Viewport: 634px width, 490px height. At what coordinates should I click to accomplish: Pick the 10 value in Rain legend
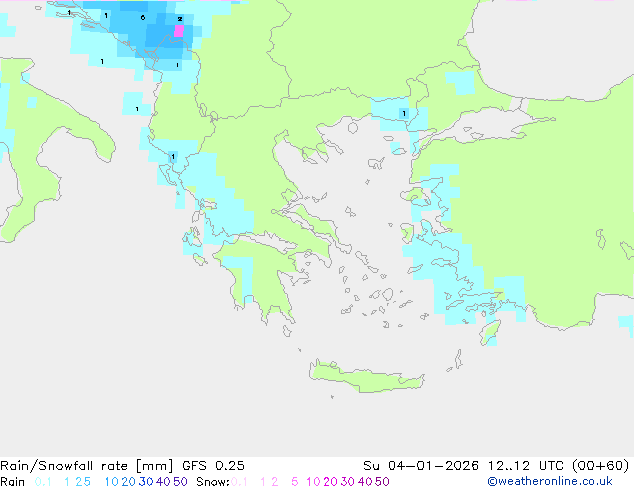coord(111,482)
